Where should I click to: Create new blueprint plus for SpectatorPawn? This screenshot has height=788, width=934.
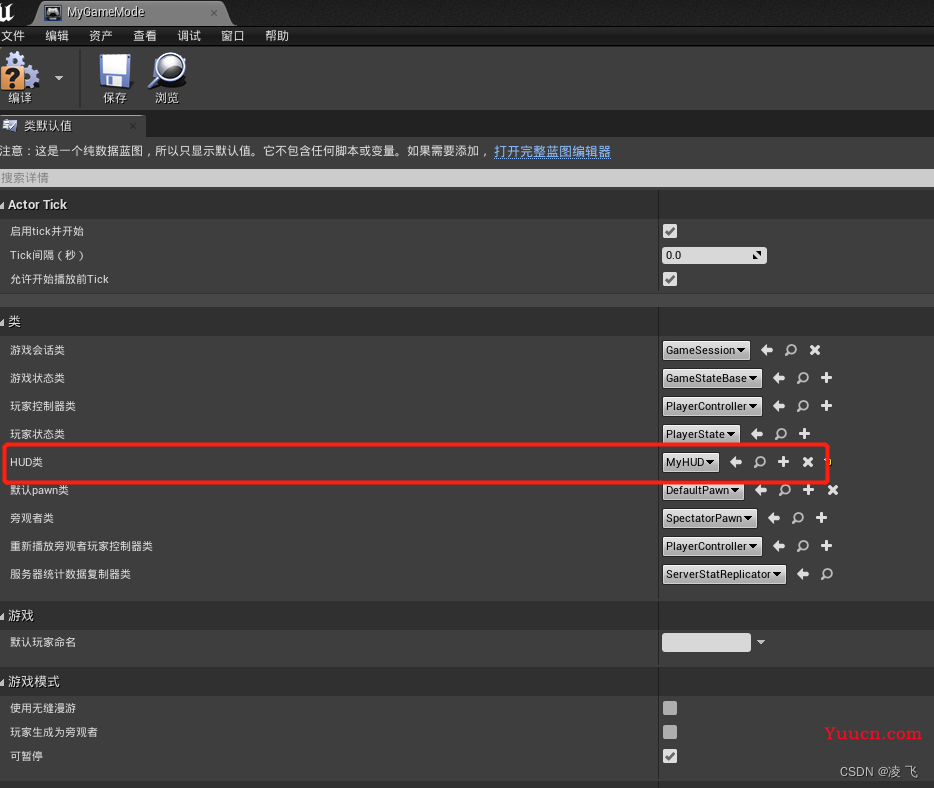821,518
